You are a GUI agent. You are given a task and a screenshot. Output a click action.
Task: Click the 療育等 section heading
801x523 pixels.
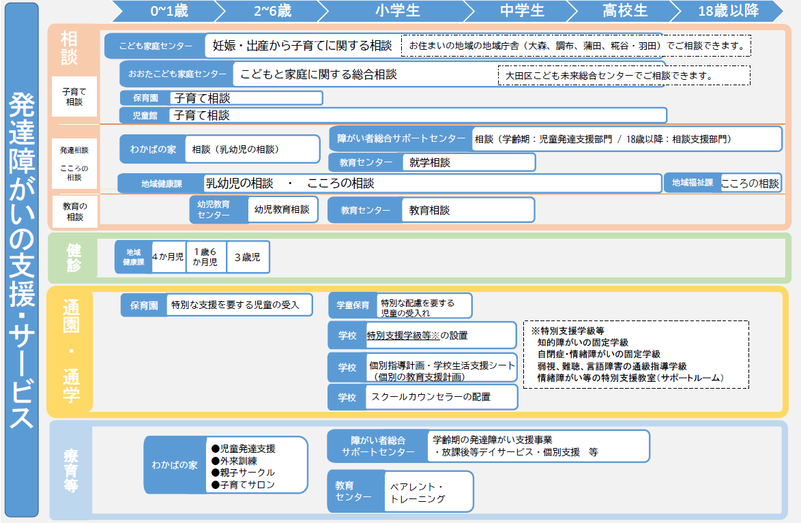click(71, 470)
